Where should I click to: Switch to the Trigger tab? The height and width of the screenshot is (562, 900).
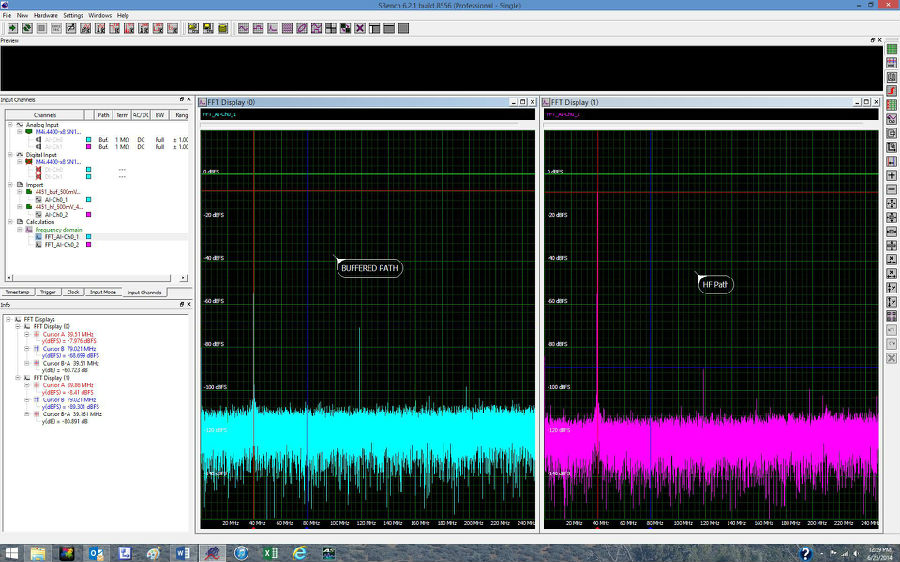[48, 292]
